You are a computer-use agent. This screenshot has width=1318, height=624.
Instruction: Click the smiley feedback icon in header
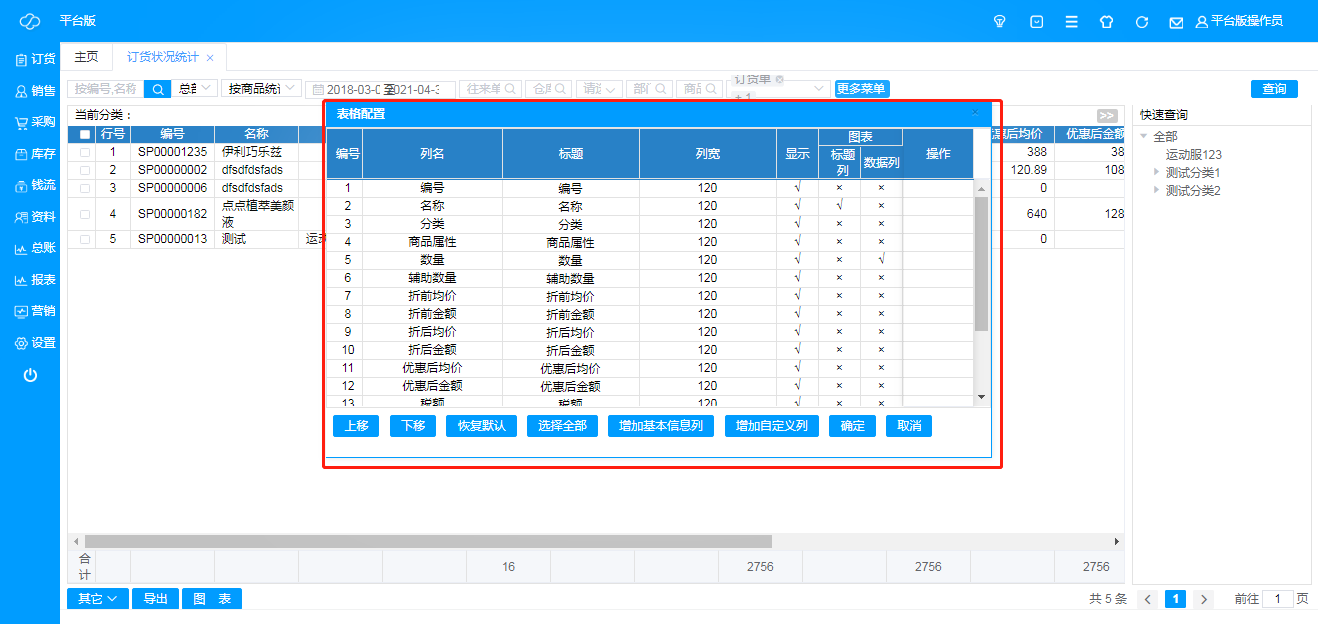tap(1036, 21)
